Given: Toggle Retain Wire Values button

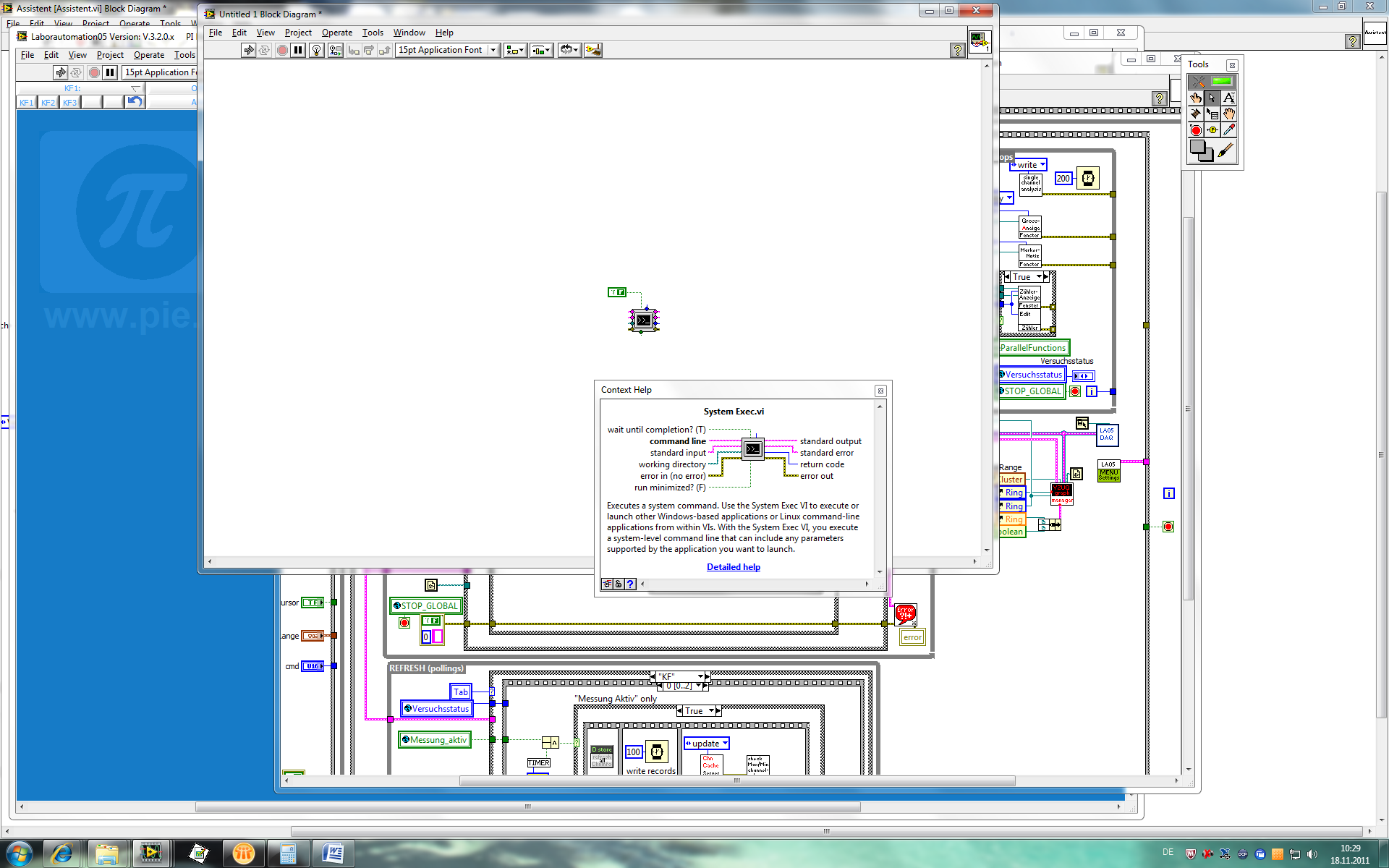Looking at the screenshot, I should point(335,50).
